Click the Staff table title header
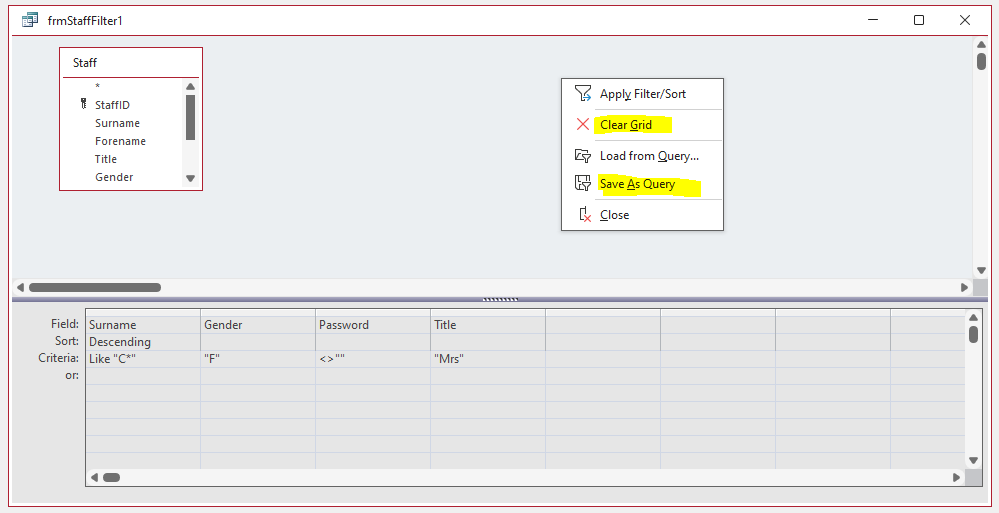The image size is (999, 513). (131, 62)
